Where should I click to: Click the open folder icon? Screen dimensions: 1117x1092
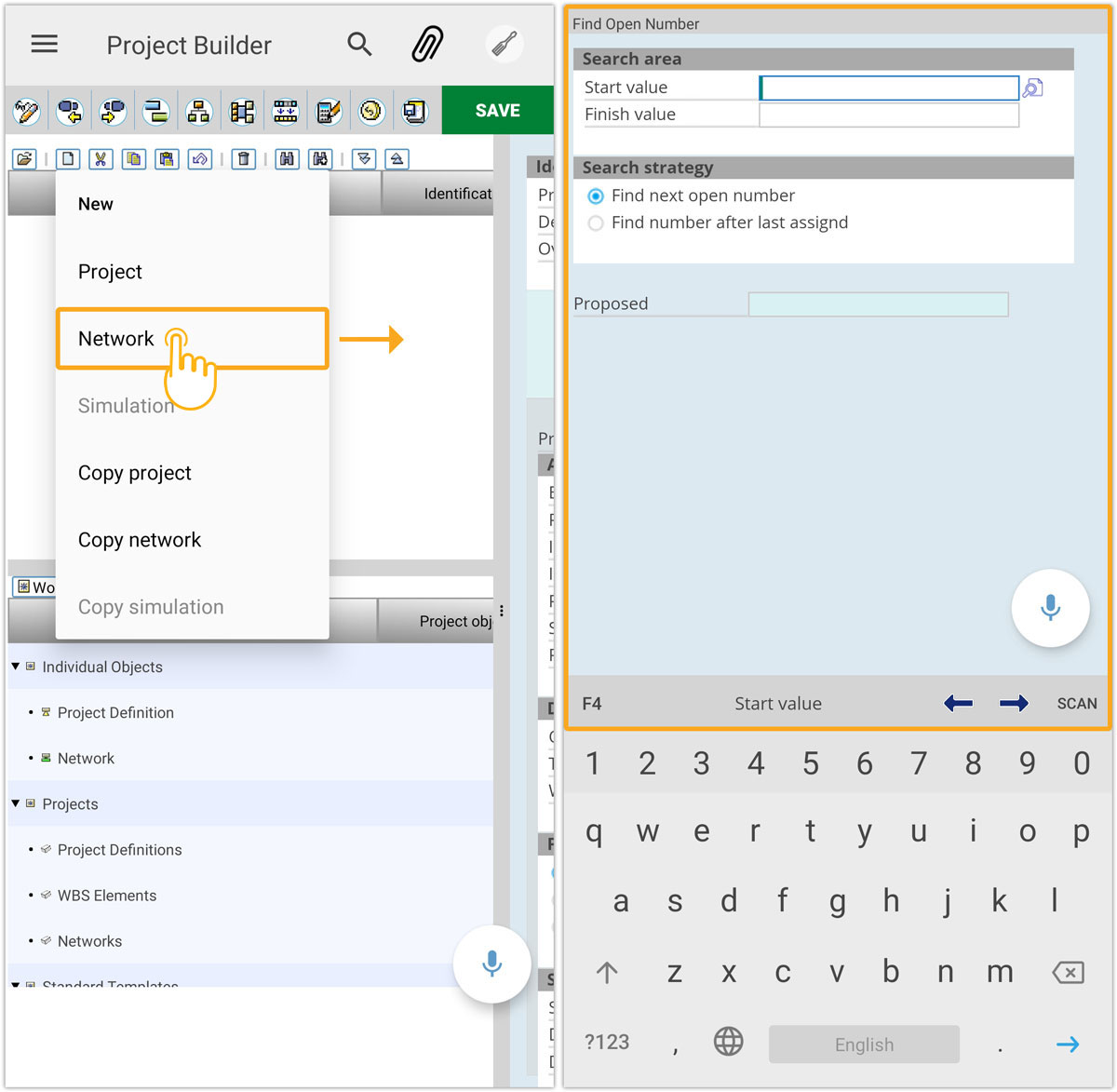point(24,159)
